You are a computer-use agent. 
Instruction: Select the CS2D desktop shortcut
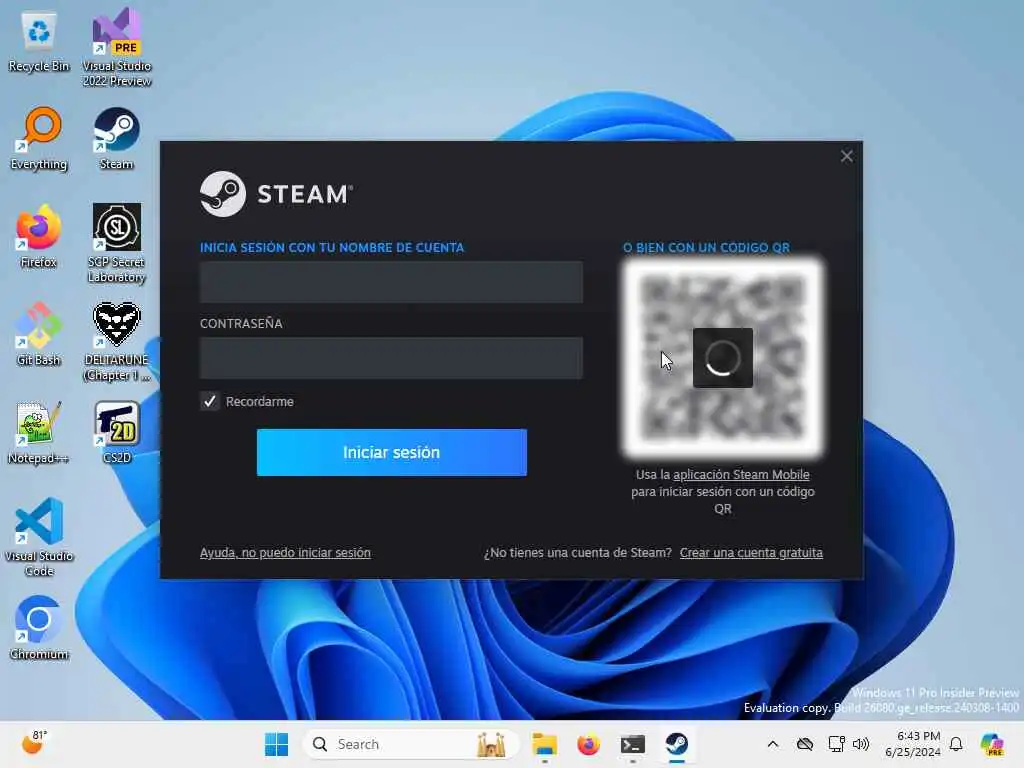pos(117,432)
